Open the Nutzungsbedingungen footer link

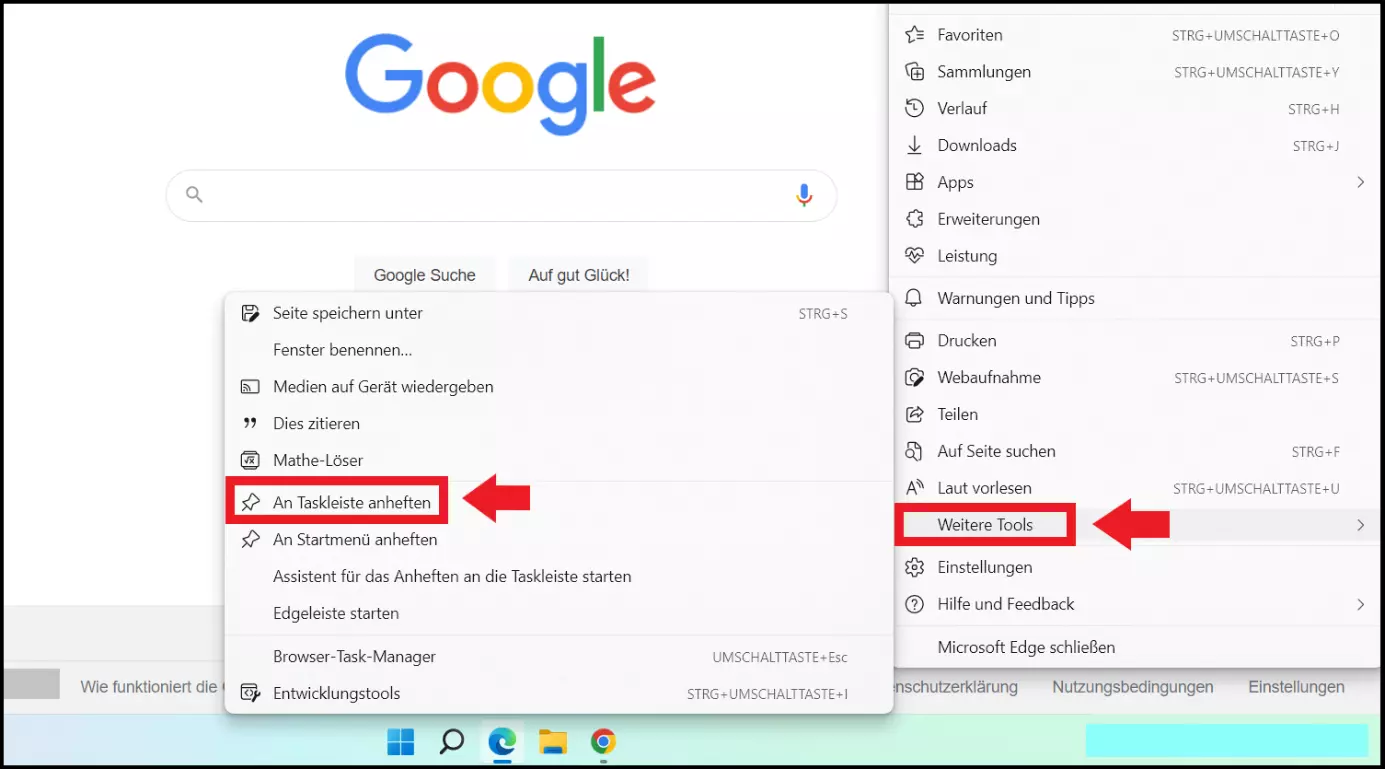coord(1133,687)
